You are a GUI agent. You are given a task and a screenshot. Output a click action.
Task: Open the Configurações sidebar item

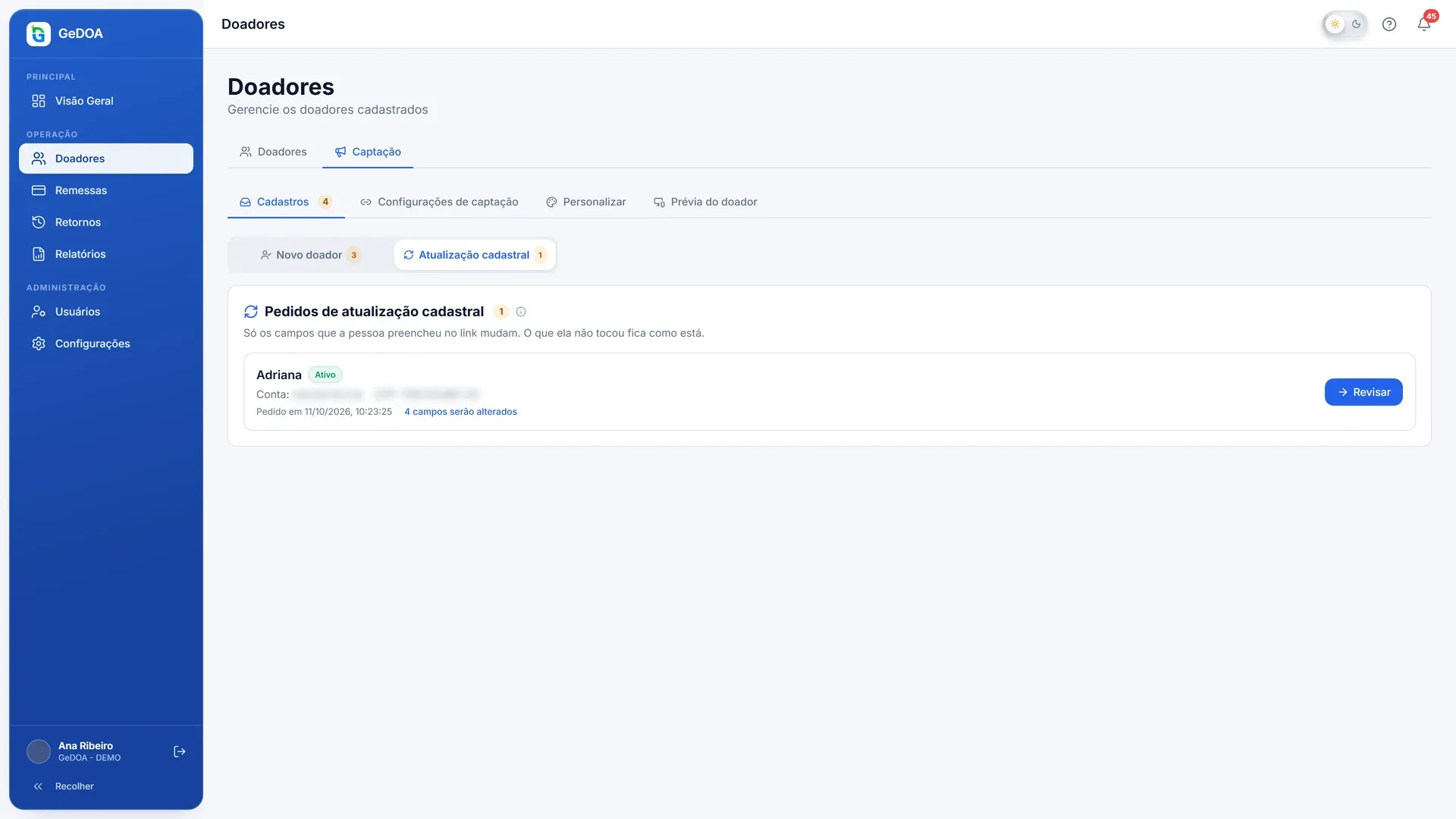coord(106,344)
